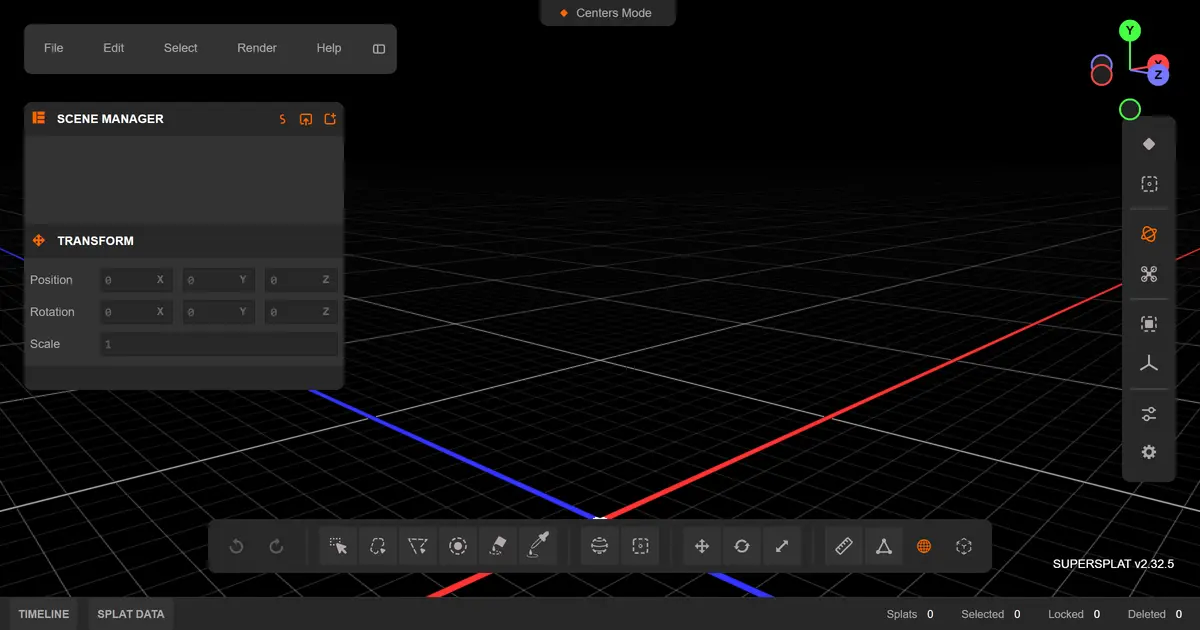Click the S icon in Scene Manager header
Screen dimensions: 1200x630
(283, 119)
